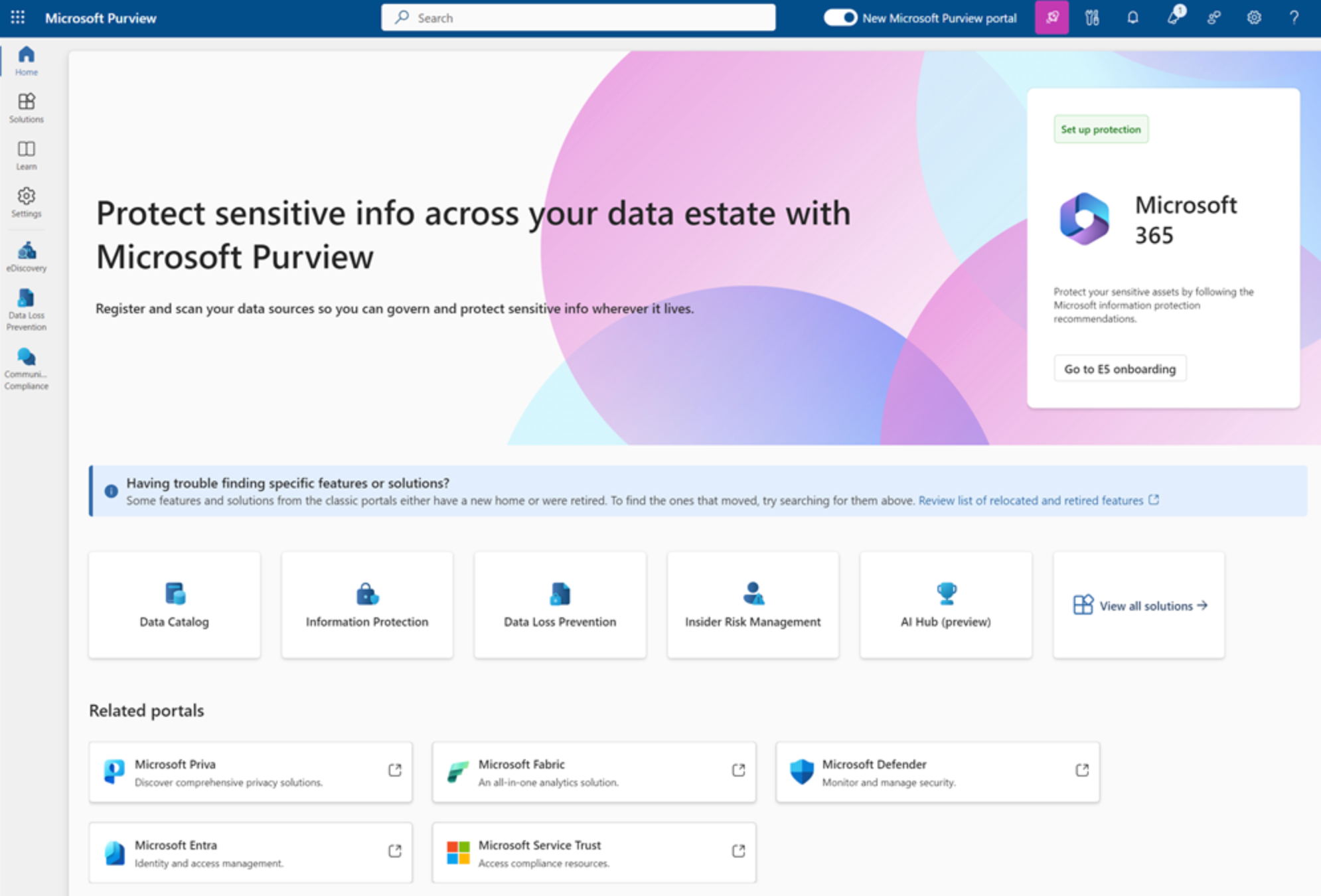The height and width of the screenshot is (896, 1321).
Task: Open Microsoft Defender portal card
Action: click(x=938, y=772)
